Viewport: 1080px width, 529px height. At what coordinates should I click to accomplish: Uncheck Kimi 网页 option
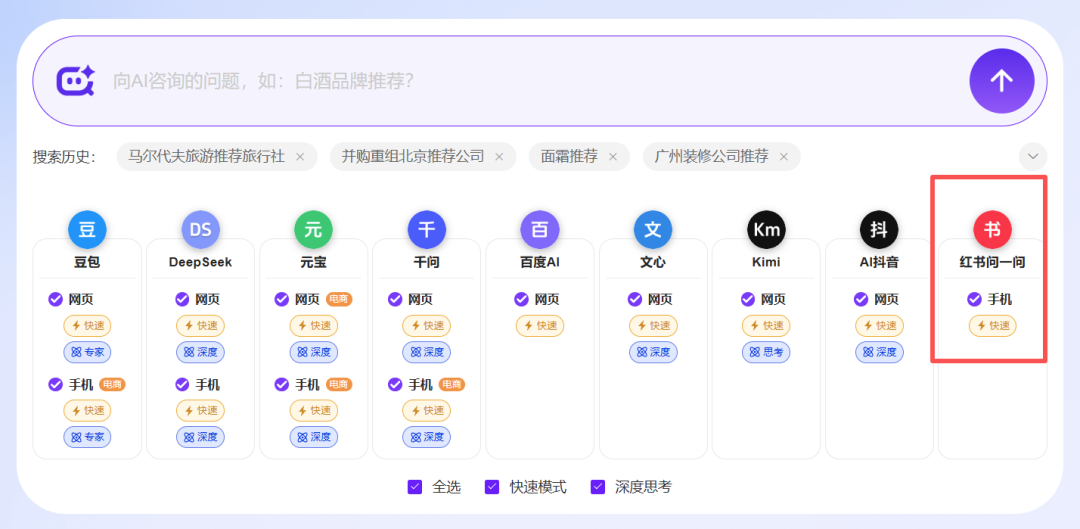(747, 299)
